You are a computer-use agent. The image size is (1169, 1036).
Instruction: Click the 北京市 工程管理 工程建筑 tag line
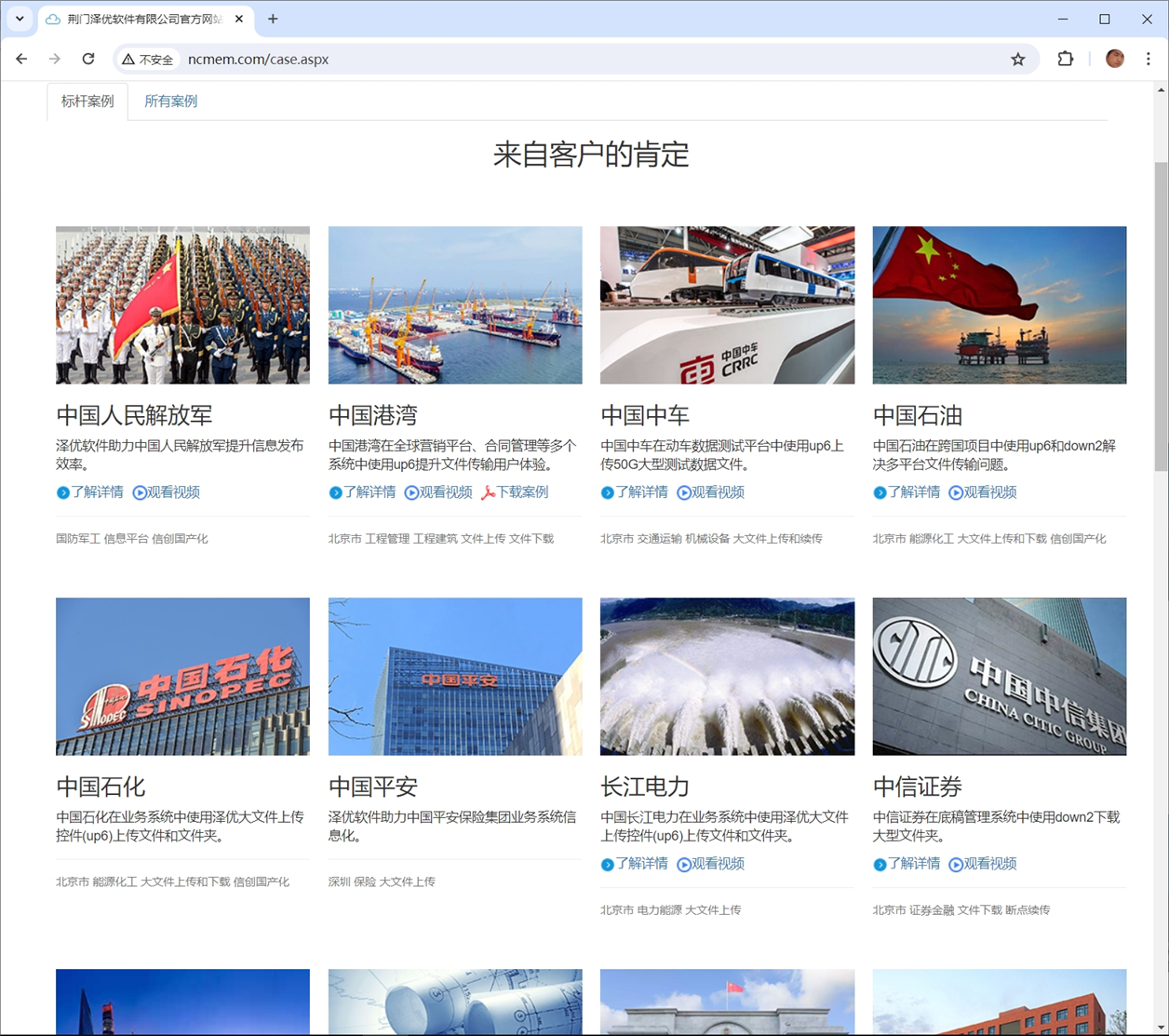tap(441, 539)
